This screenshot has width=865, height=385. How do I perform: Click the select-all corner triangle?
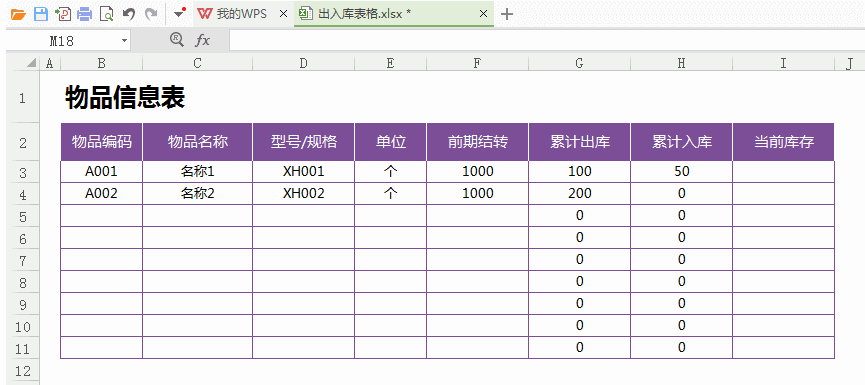[32, 64]
